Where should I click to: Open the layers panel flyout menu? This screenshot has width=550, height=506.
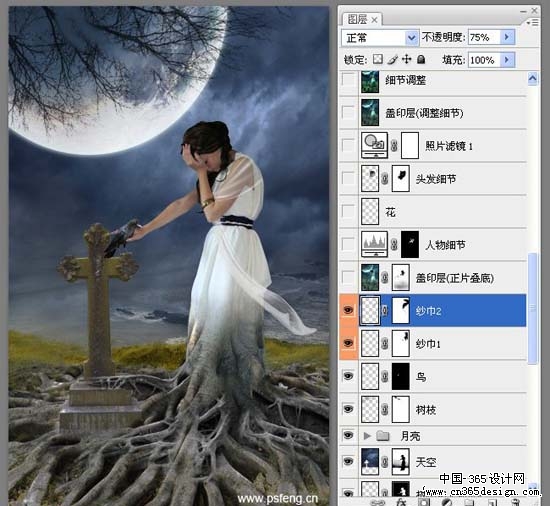click(x=532, y=22)
